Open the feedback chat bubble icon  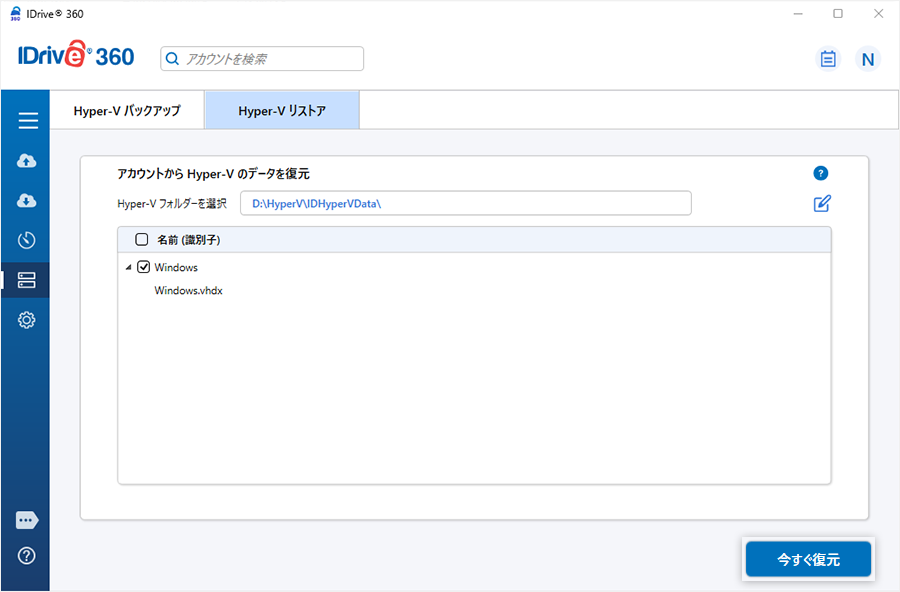click(x=27, y=520)
